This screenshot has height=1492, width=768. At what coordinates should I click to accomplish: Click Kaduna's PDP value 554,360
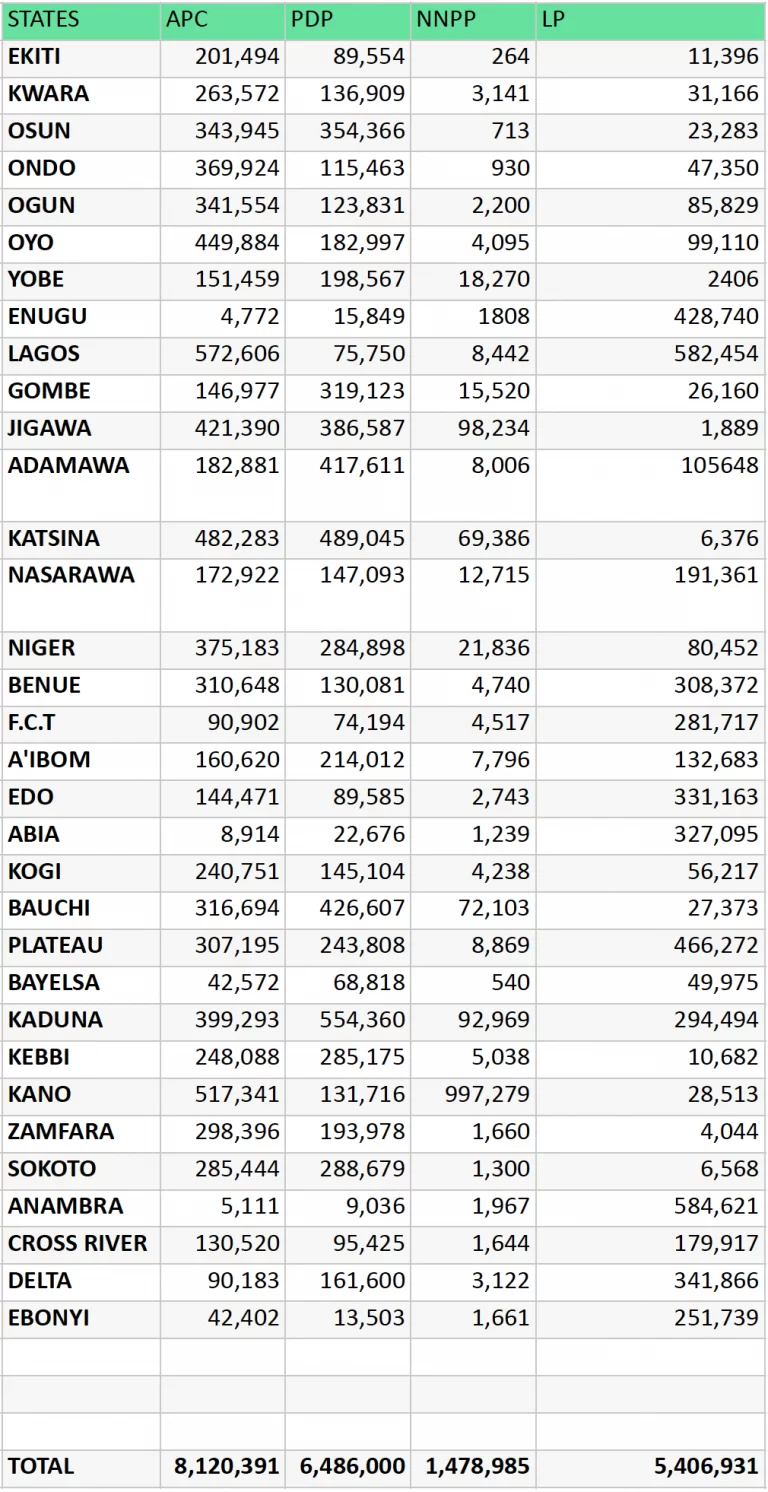coord(348,1020)
